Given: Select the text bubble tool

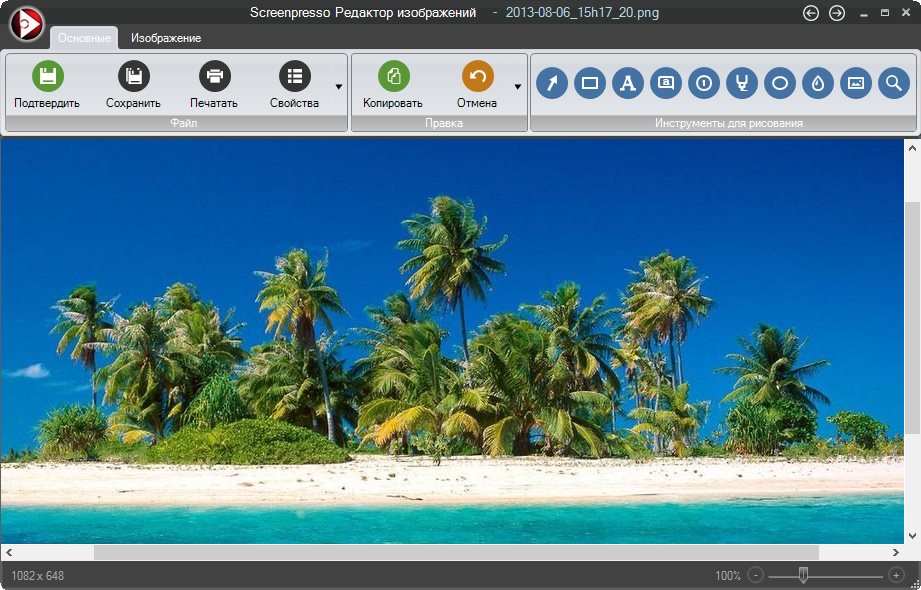Looking at the screenshot, I should [x=666, y=83].
